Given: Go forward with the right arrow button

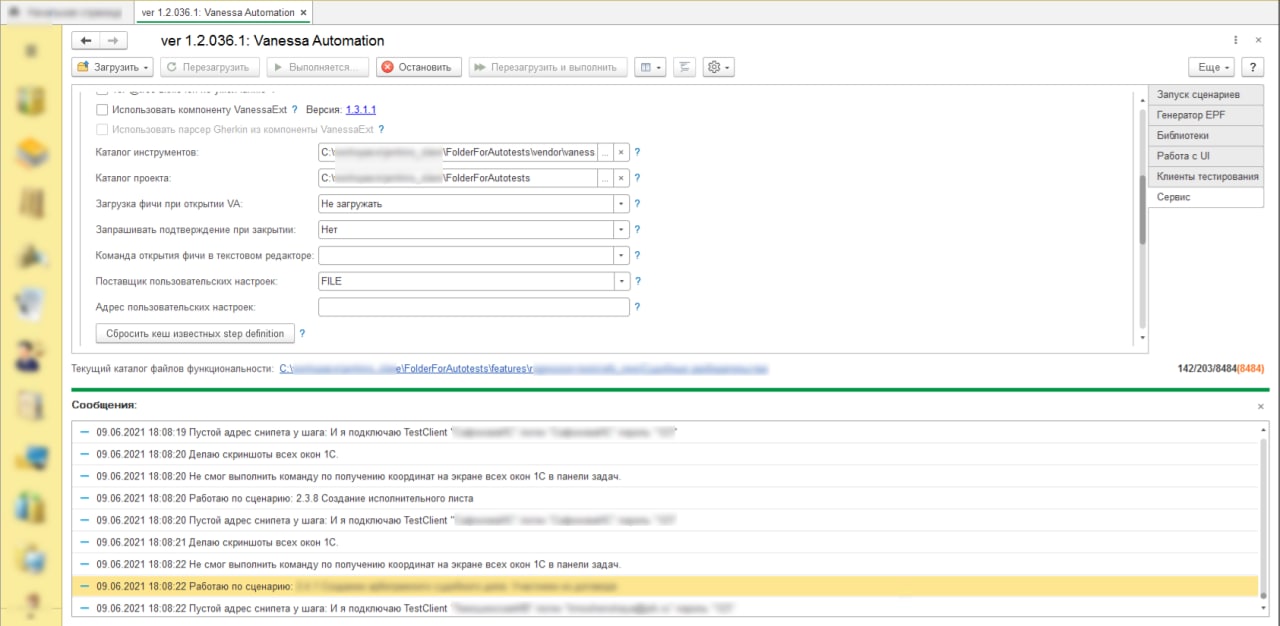Looking at the screenshot, I should pyautogui.click(x=113, y=41).
